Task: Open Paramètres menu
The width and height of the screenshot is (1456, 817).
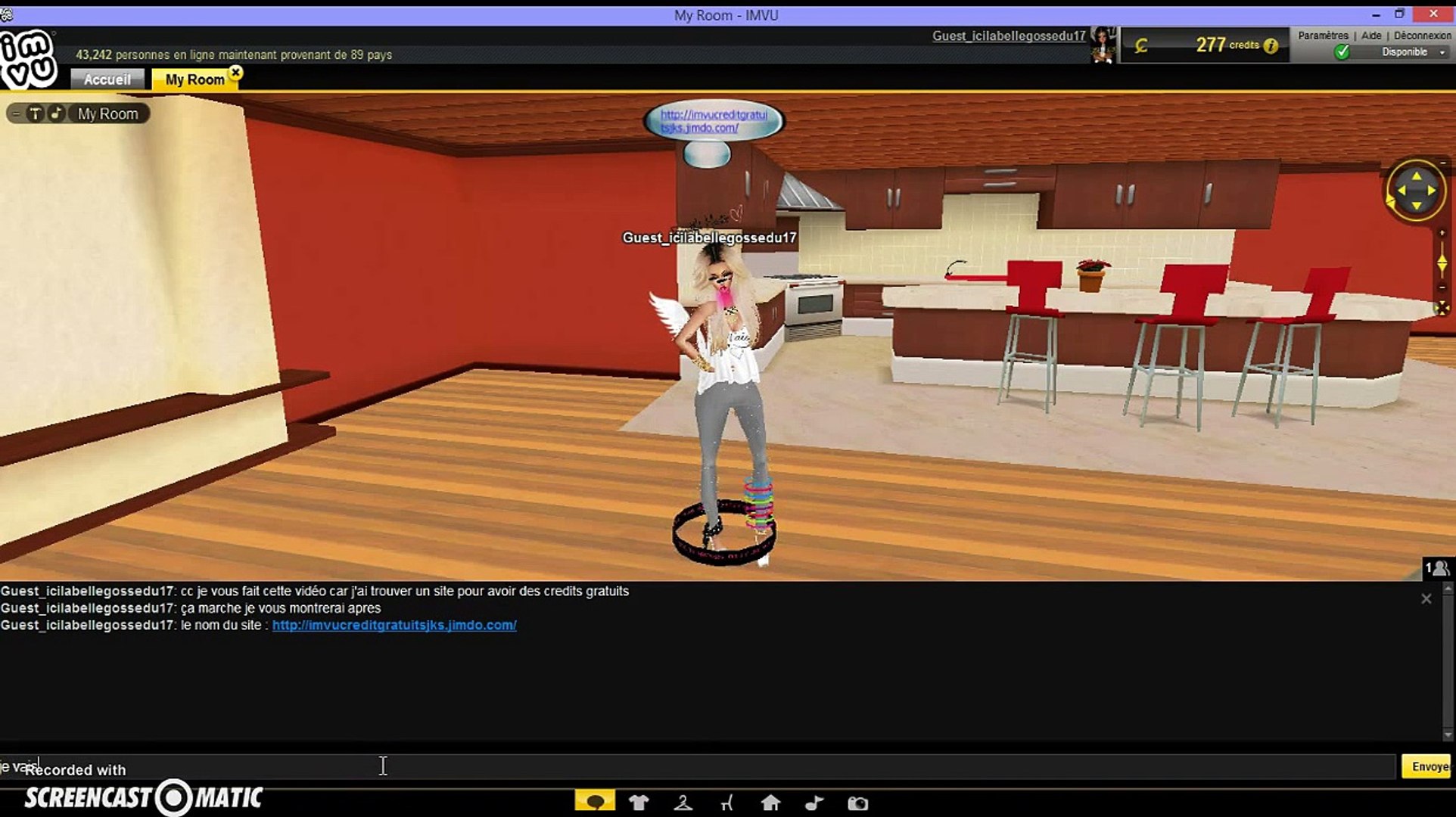Action: pyautogui.click(x=1323, y=36)
